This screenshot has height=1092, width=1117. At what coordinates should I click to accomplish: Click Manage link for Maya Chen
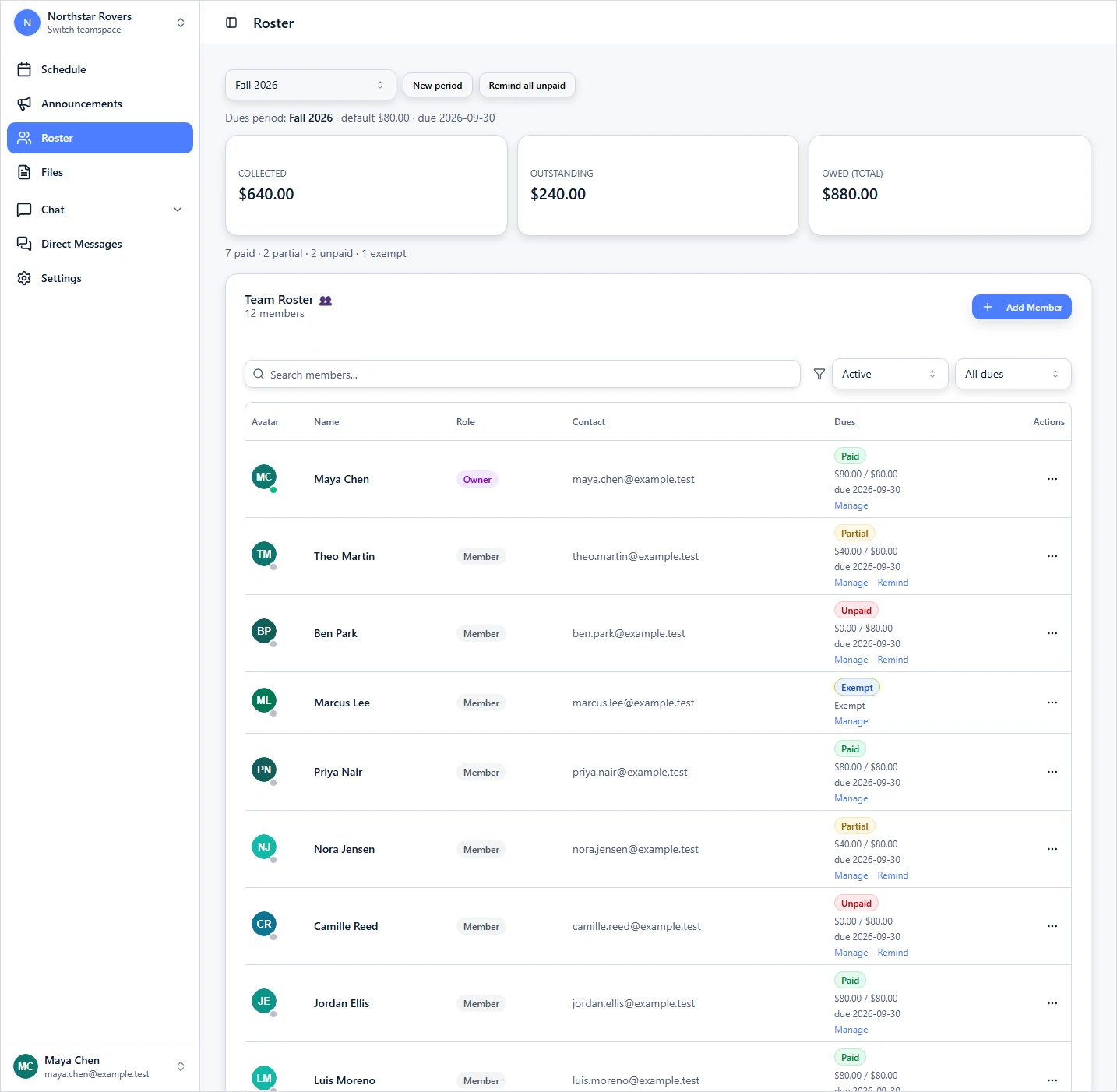pos(851,505)
